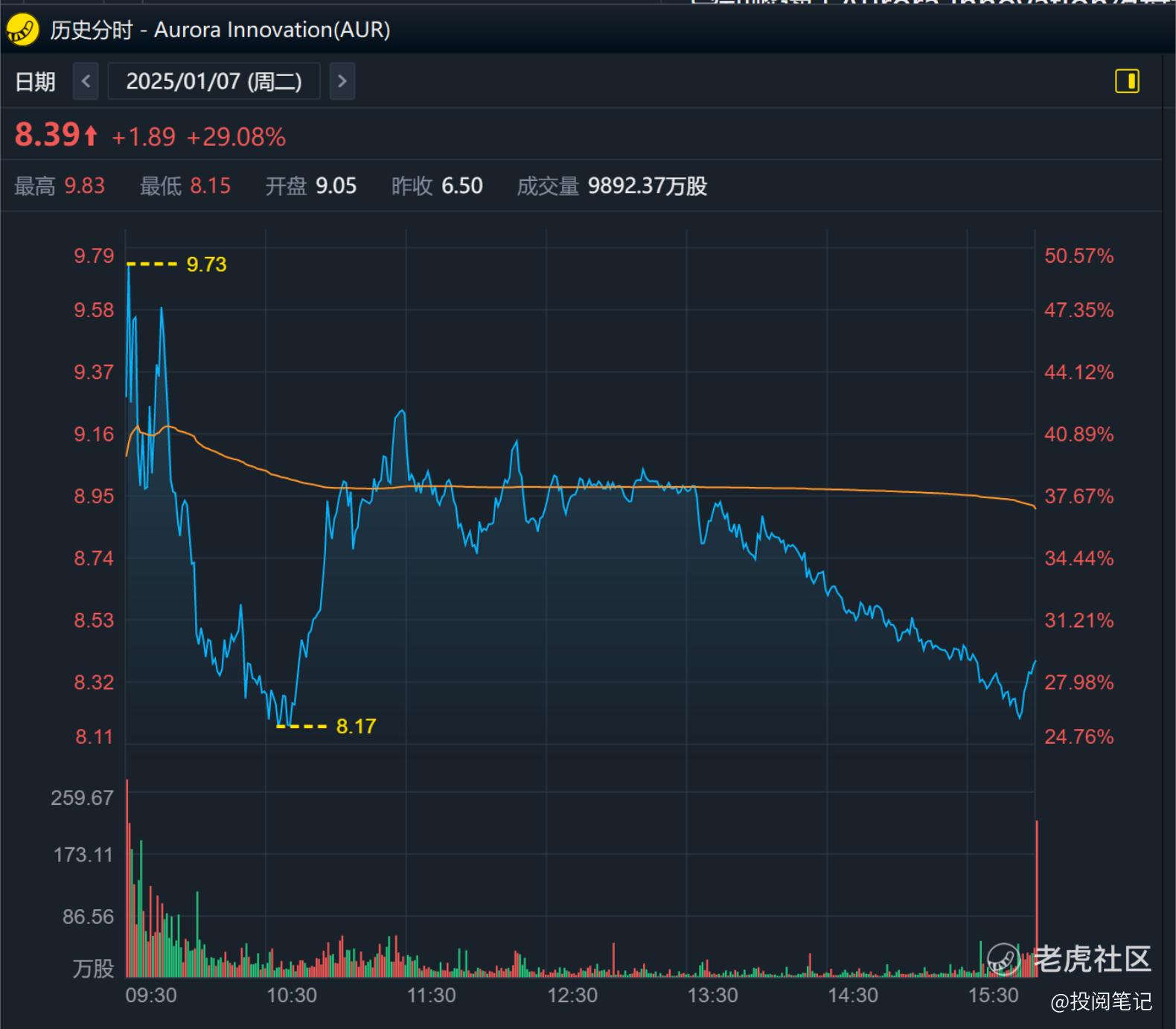Click the 8.11 price axis label
Image resolution: width=1176 pixels, height=1029 pixels.
pos(94,736)
